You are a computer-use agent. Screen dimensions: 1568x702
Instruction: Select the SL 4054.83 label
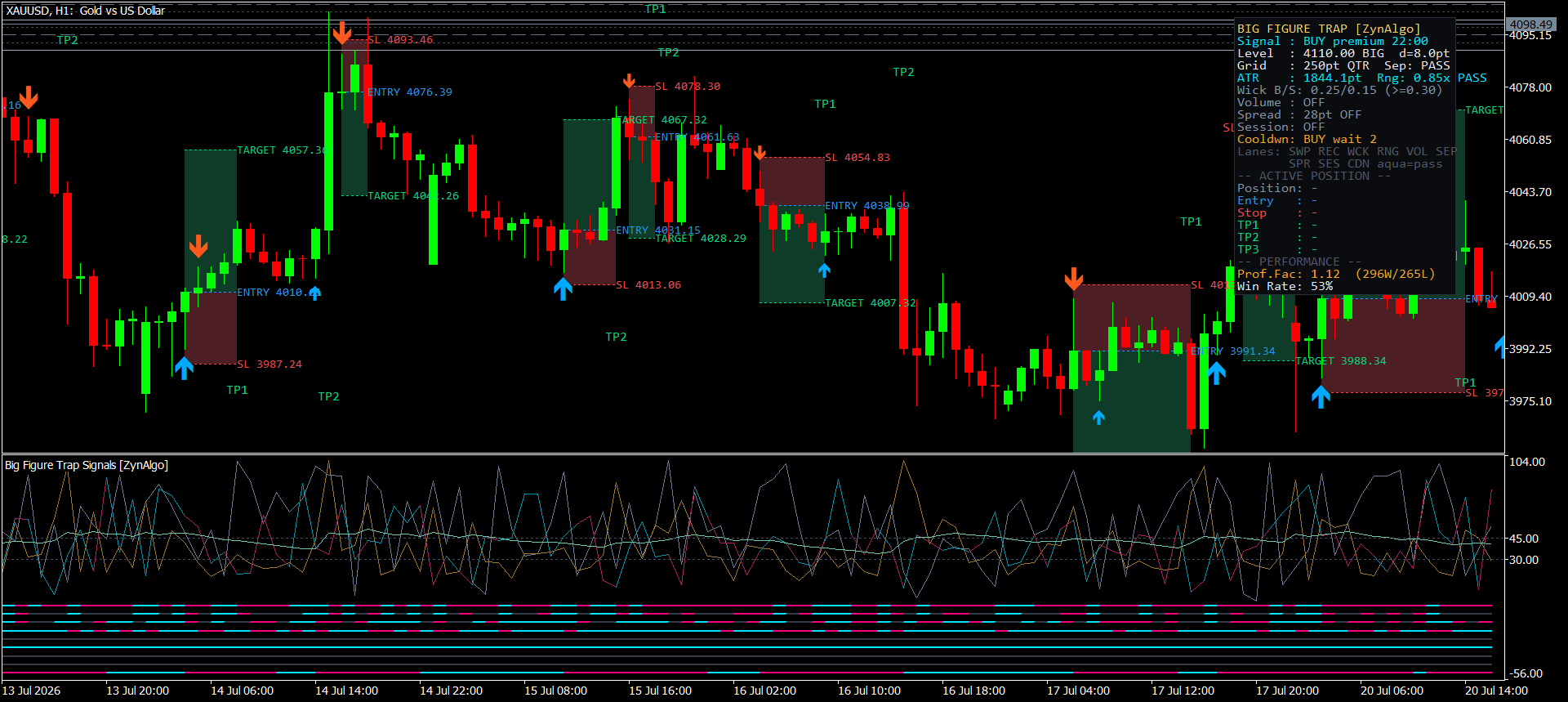click(x=857, y=158)
